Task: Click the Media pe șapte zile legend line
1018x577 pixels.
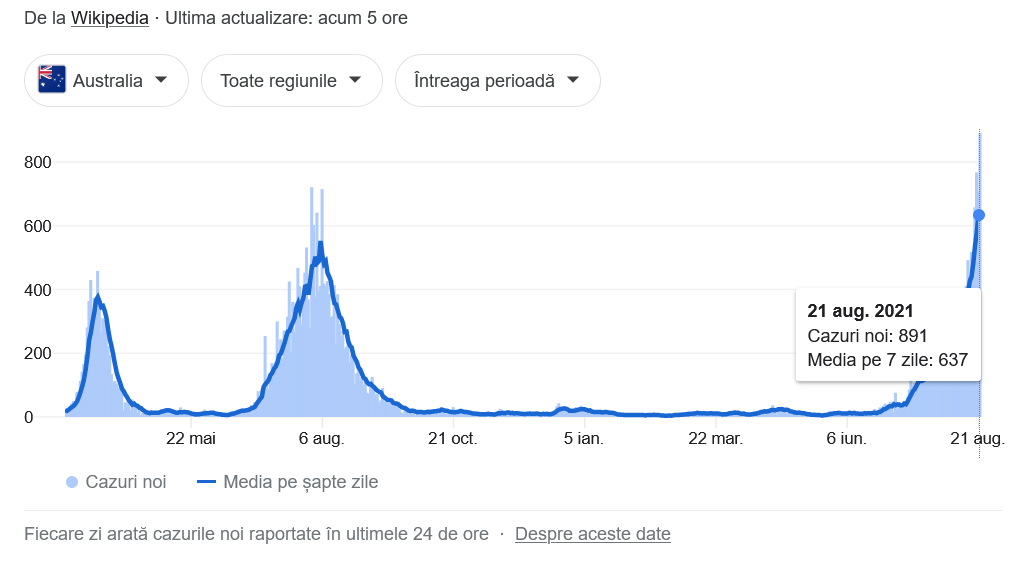Action: point(206,482)
